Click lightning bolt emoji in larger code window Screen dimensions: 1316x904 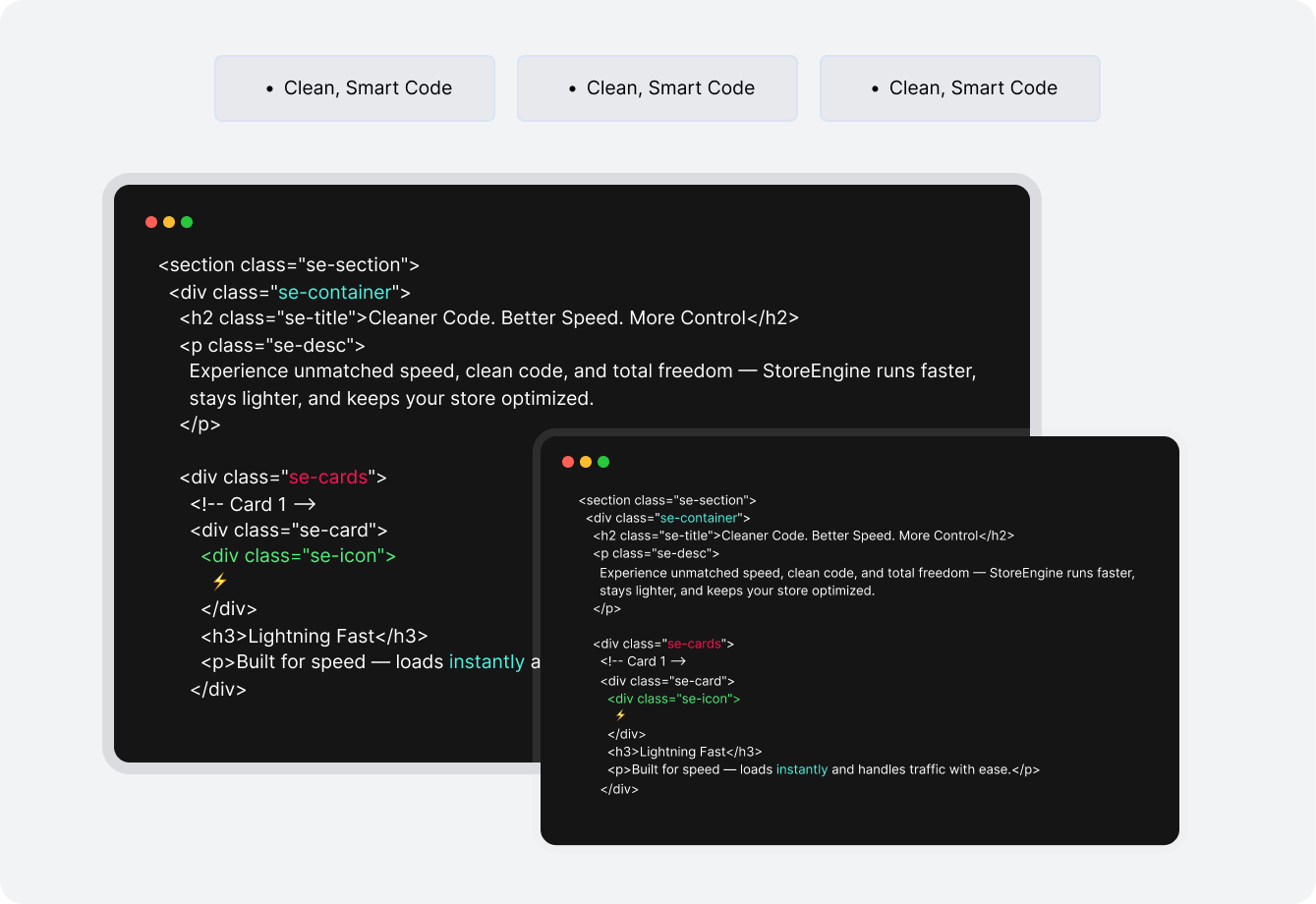coord(219,582)
